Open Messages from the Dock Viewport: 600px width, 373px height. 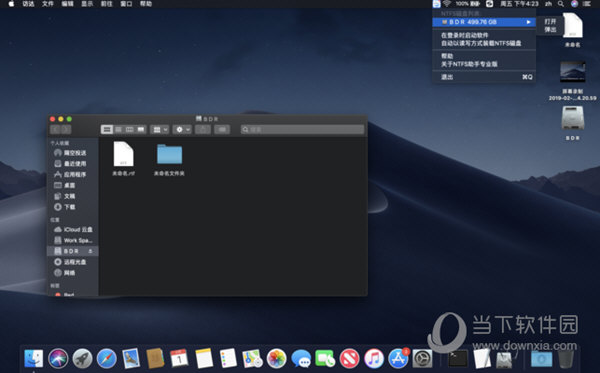coord(301,359)
